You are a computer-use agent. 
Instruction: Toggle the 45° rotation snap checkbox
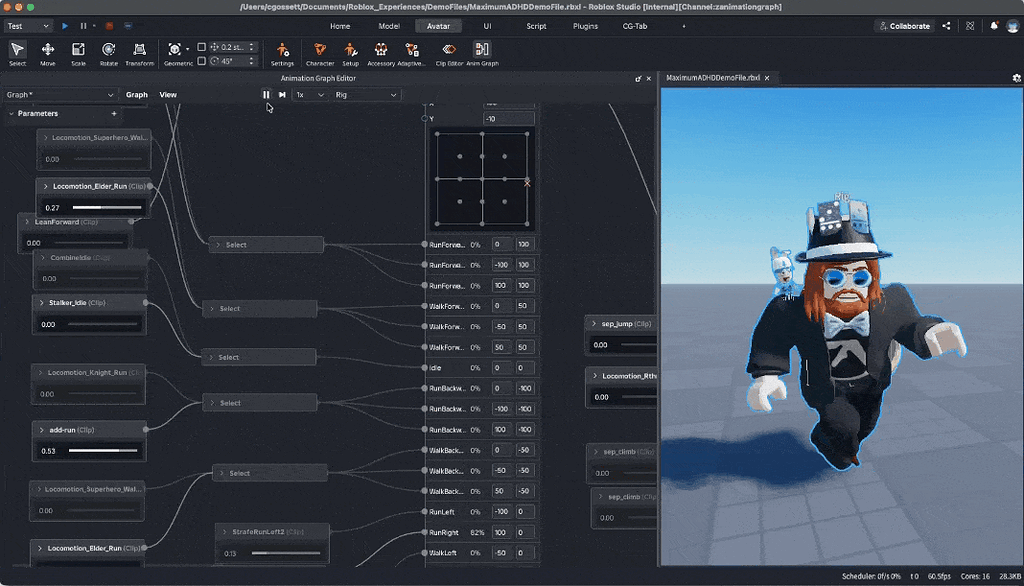(x=202, y=61)
